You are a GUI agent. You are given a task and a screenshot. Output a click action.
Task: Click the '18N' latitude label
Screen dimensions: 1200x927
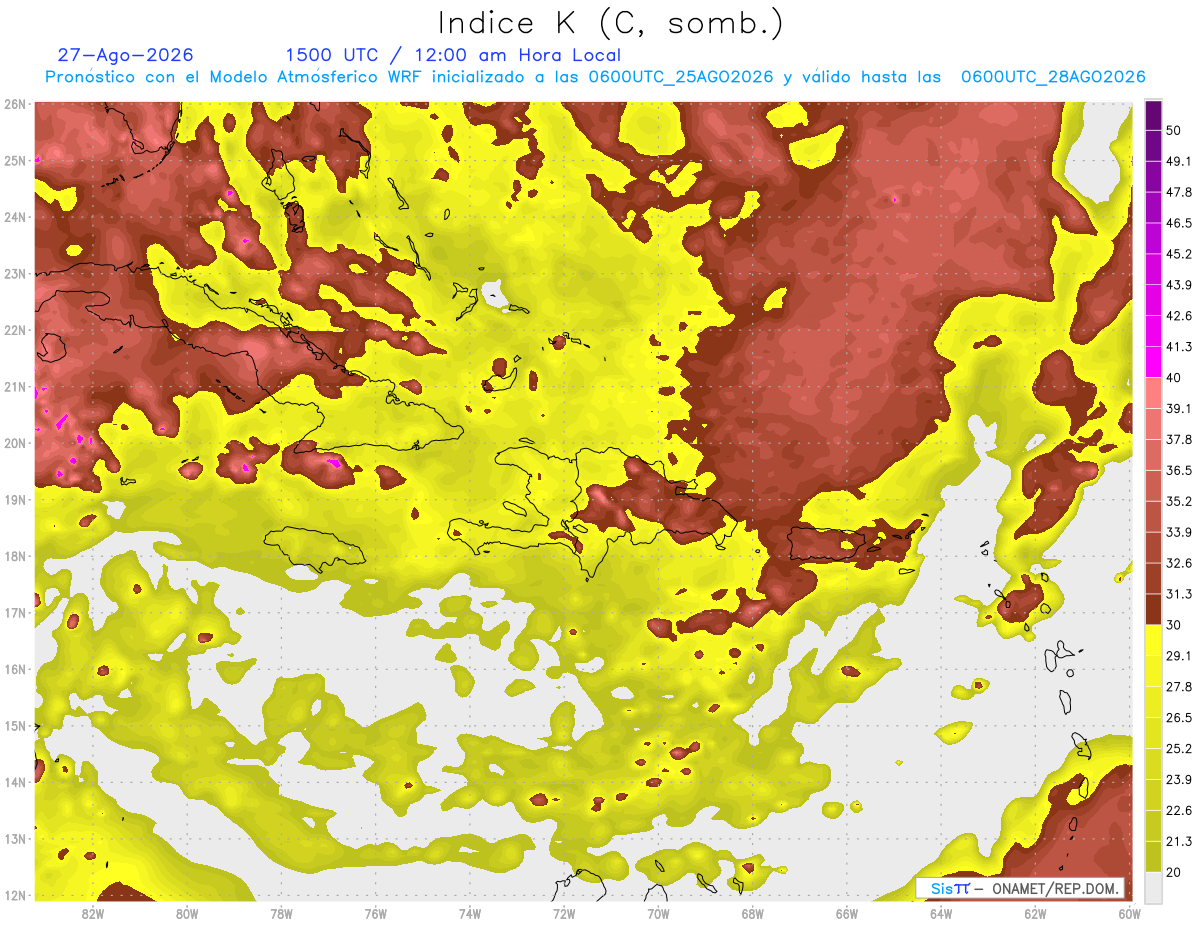pos(15,556)
